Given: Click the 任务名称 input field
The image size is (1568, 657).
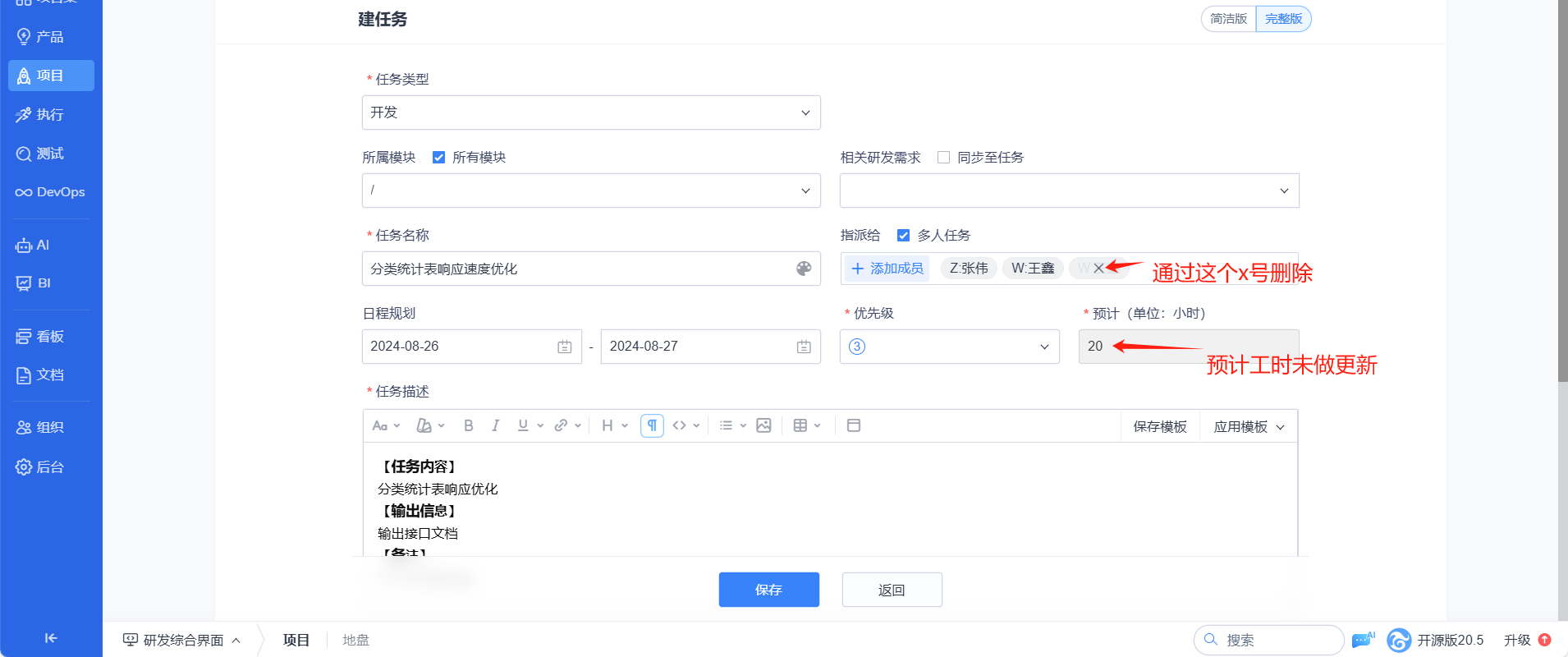Looking at the screenshot, I should tap(575, 269).
